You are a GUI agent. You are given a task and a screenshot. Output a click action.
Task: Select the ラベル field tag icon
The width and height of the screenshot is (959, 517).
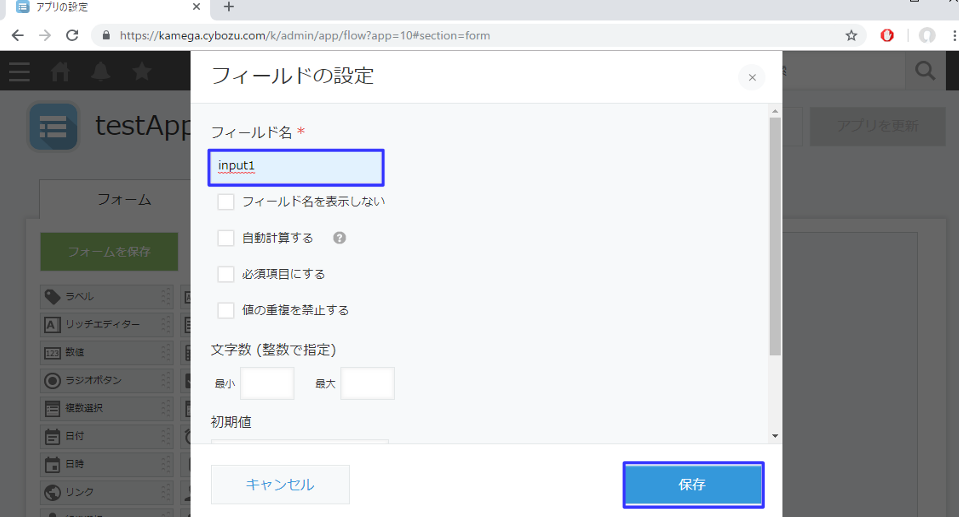point(53,297)
